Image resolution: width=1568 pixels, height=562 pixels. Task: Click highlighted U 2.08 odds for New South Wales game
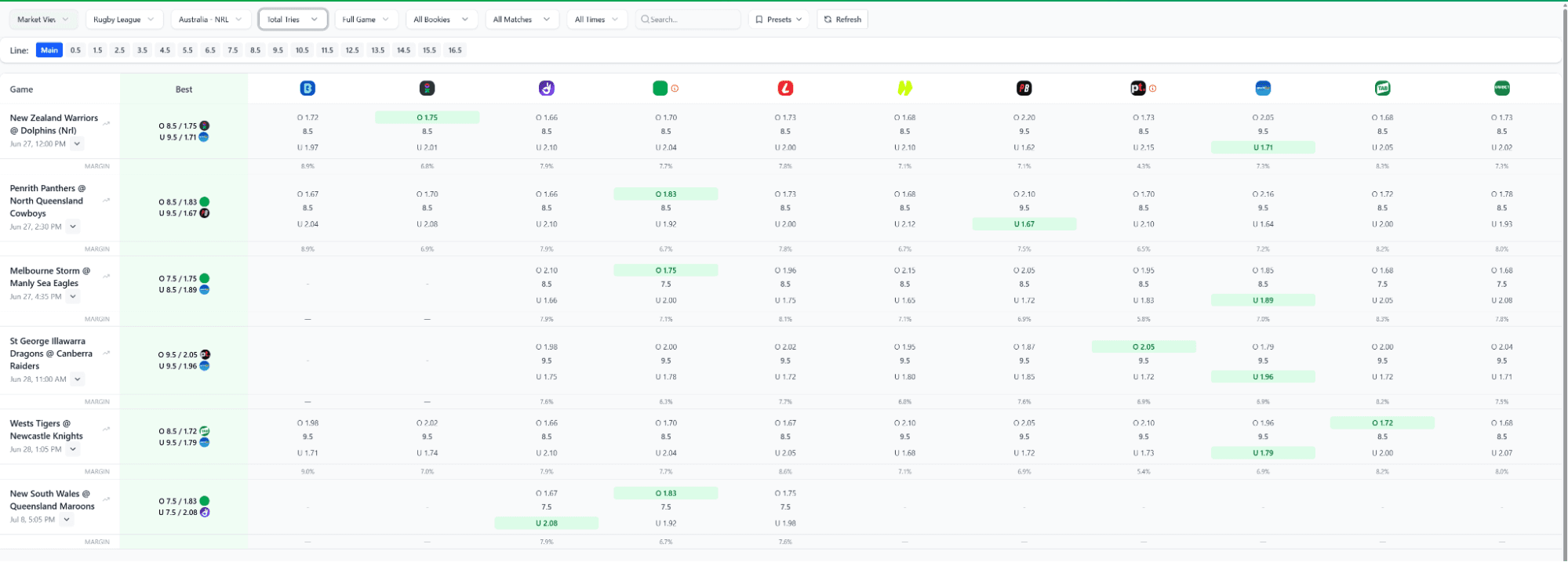[x=547, y=524]
